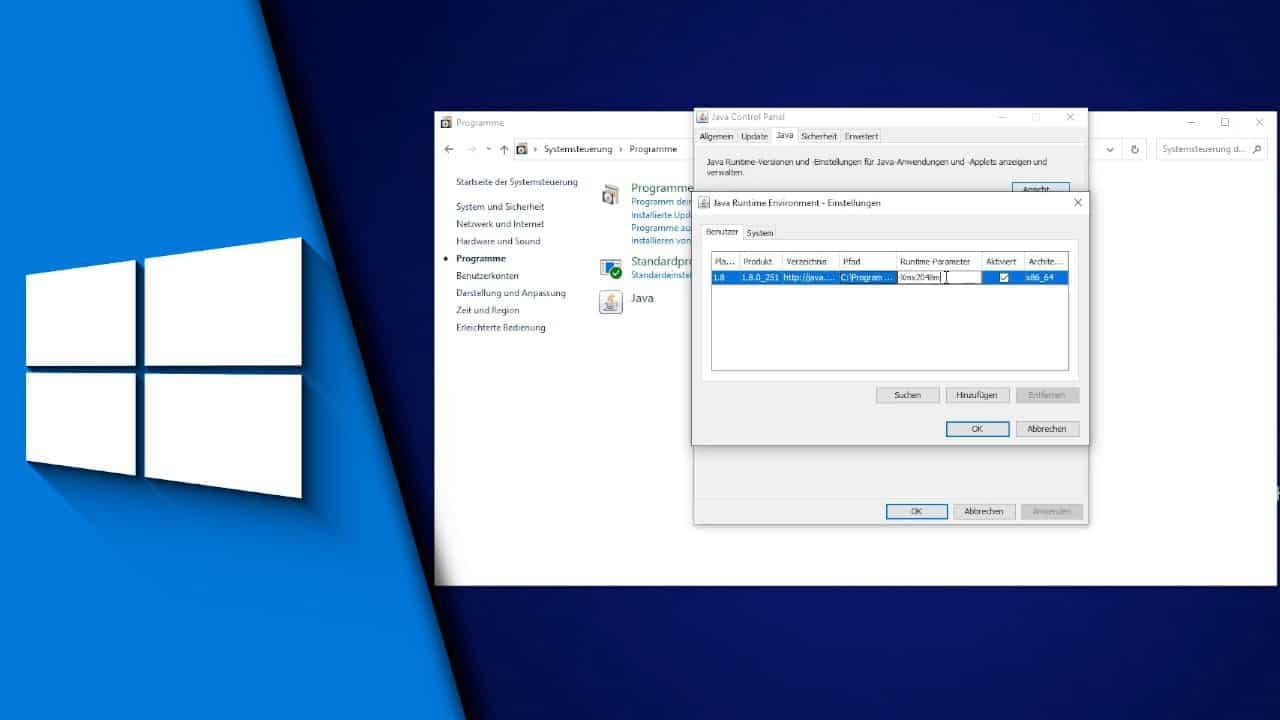Confirm with OK in Java Runtime Environment dialog
Viewport: 1280px width, 720px height.
tap(977, 429)
